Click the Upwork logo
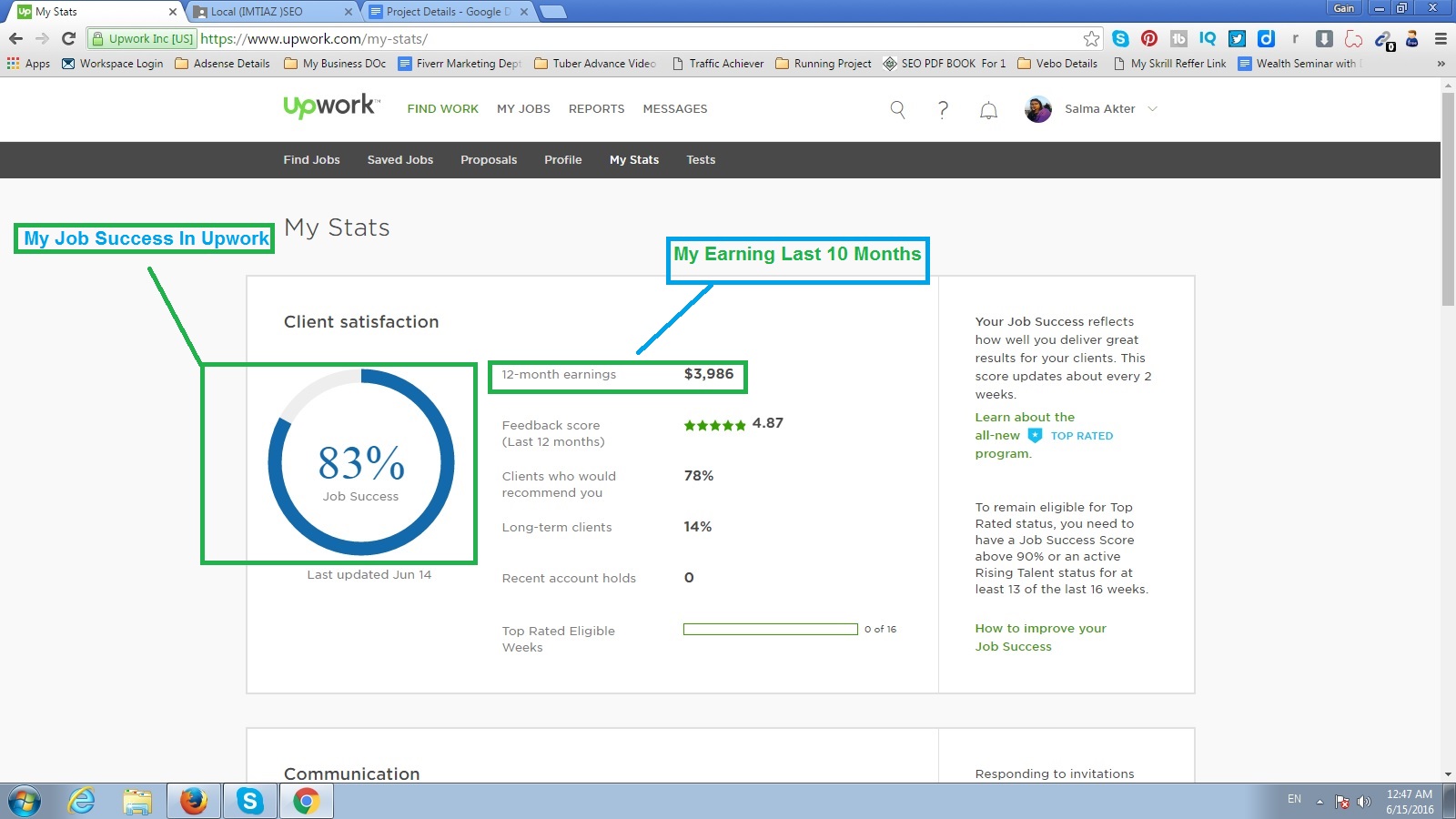 click(331, 106)
